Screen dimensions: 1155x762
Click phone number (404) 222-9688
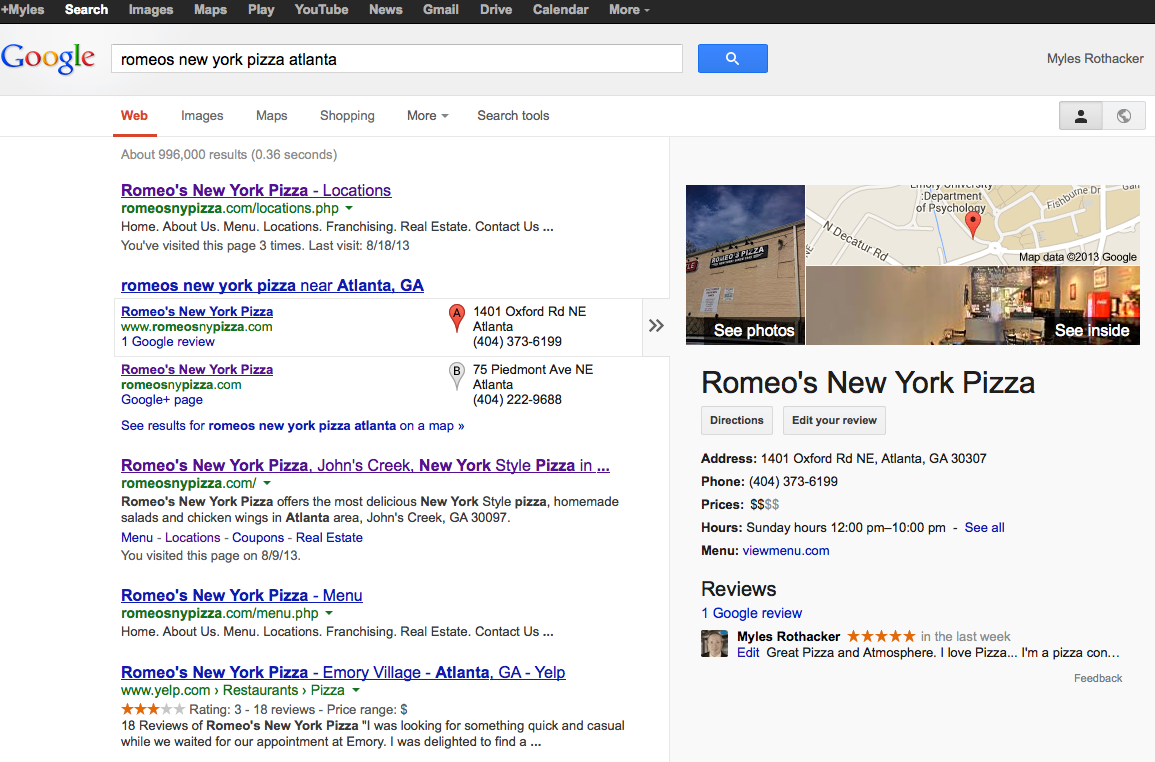pyautogui.click(x=517, y=399)
